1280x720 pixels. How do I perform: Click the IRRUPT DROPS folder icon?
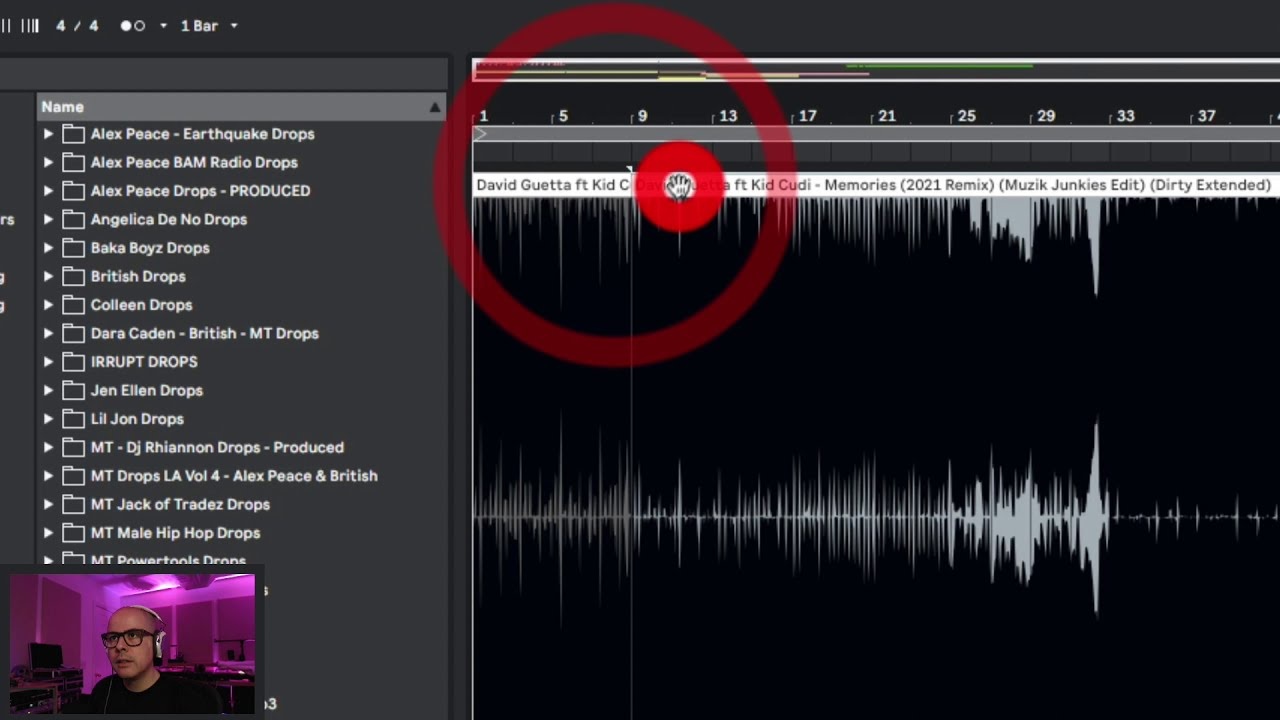click(x=73, y=362)
